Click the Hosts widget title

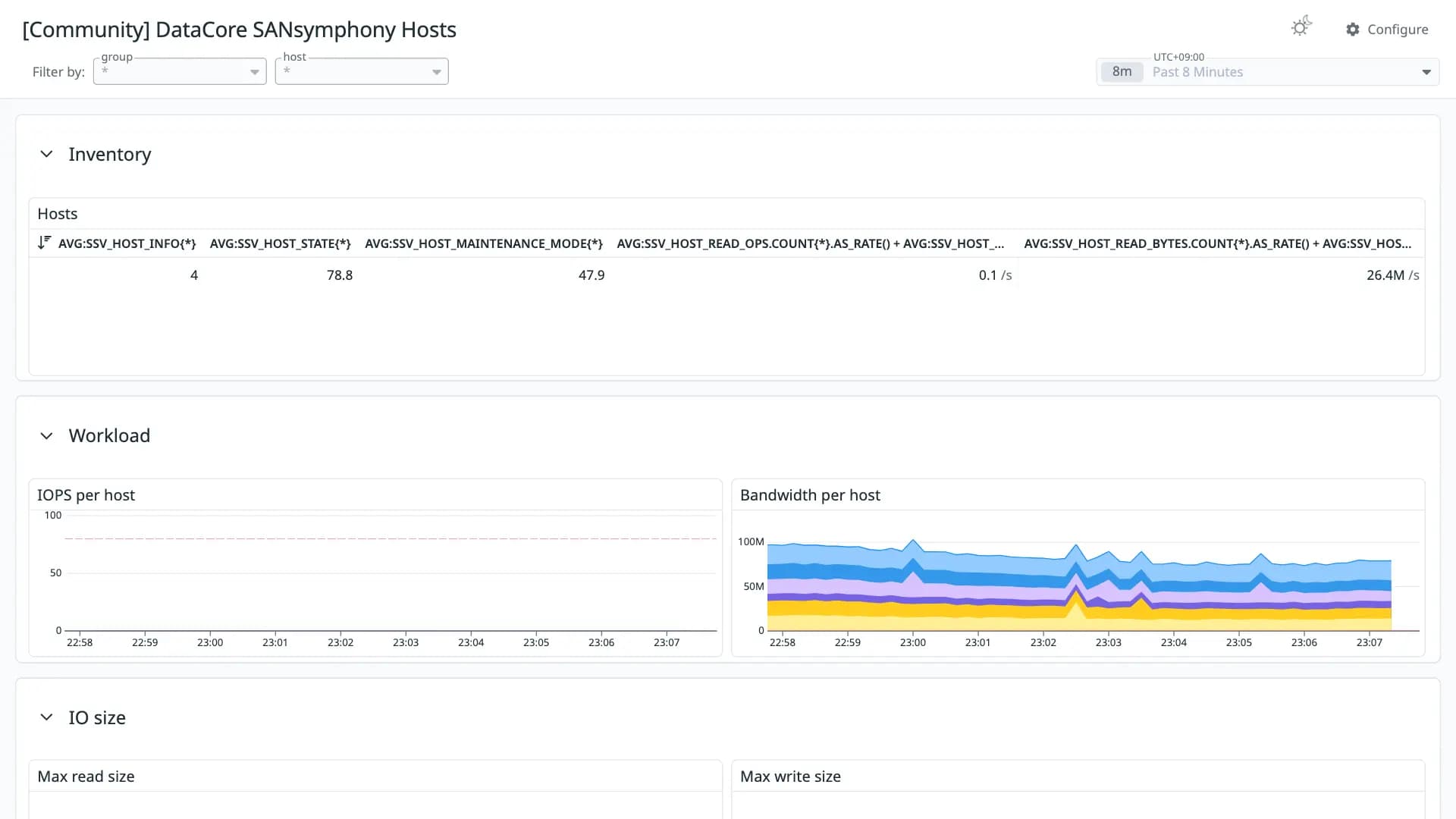coord(58,214)
